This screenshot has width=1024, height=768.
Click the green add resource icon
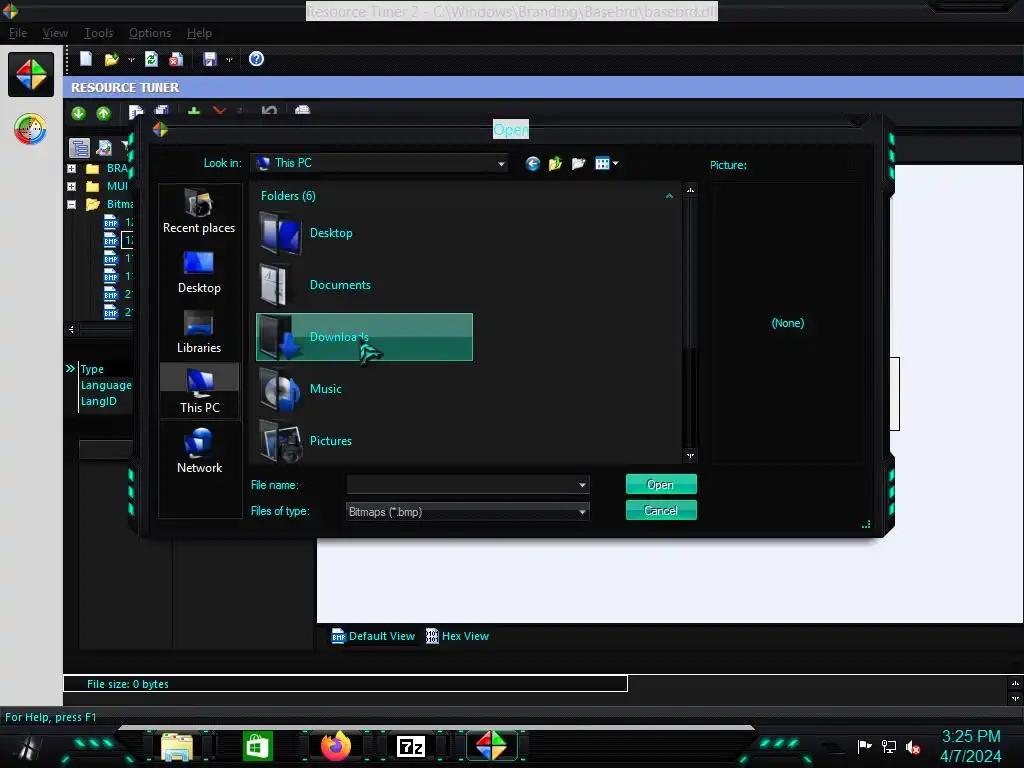point(194,110)
